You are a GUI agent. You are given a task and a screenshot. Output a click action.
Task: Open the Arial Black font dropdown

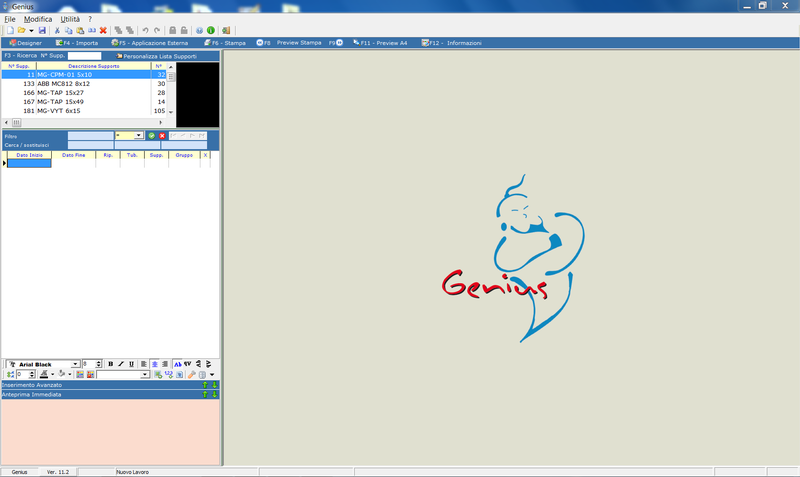pos(76,364)
